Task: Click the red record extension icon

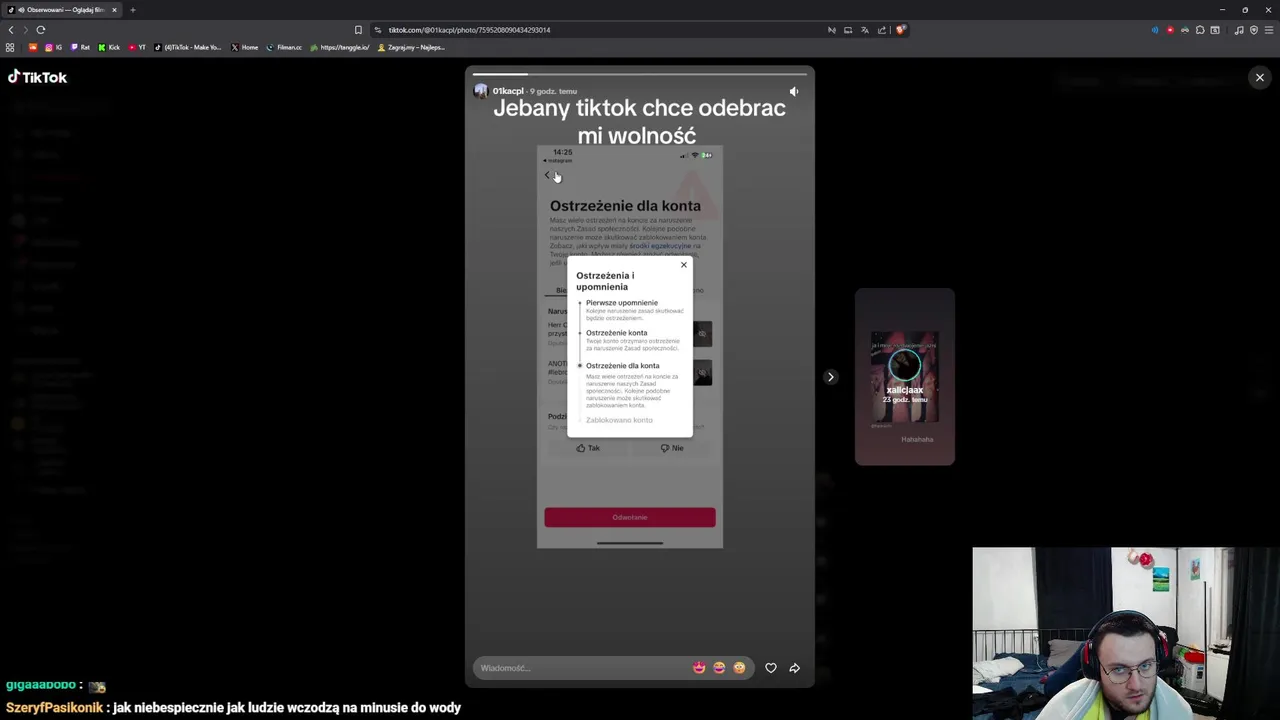Action: click(x=1170, y=30)
